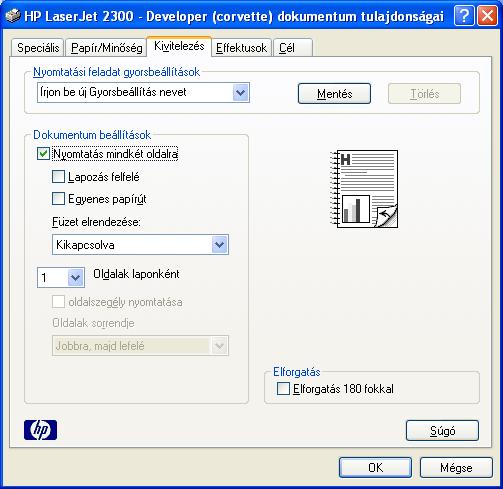Open the Gyorsbeállítás name dropdown arrow
The width and height of the screenshot is (503, 489).
tap(241, 93)
